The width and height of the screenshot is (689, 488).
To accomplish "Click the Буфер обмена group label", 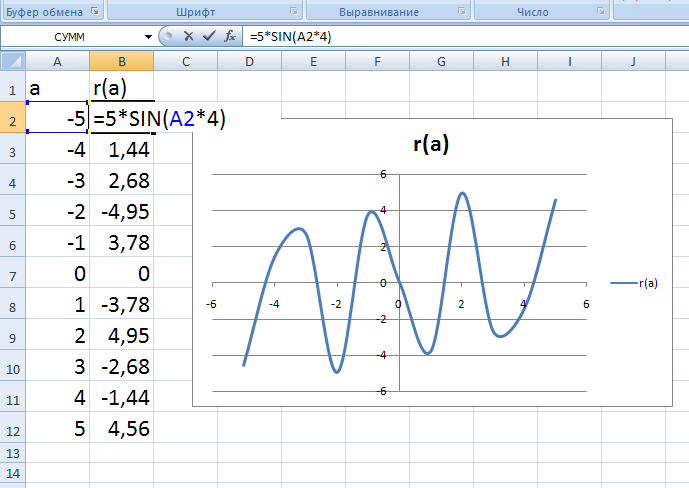I will [44, 12].
